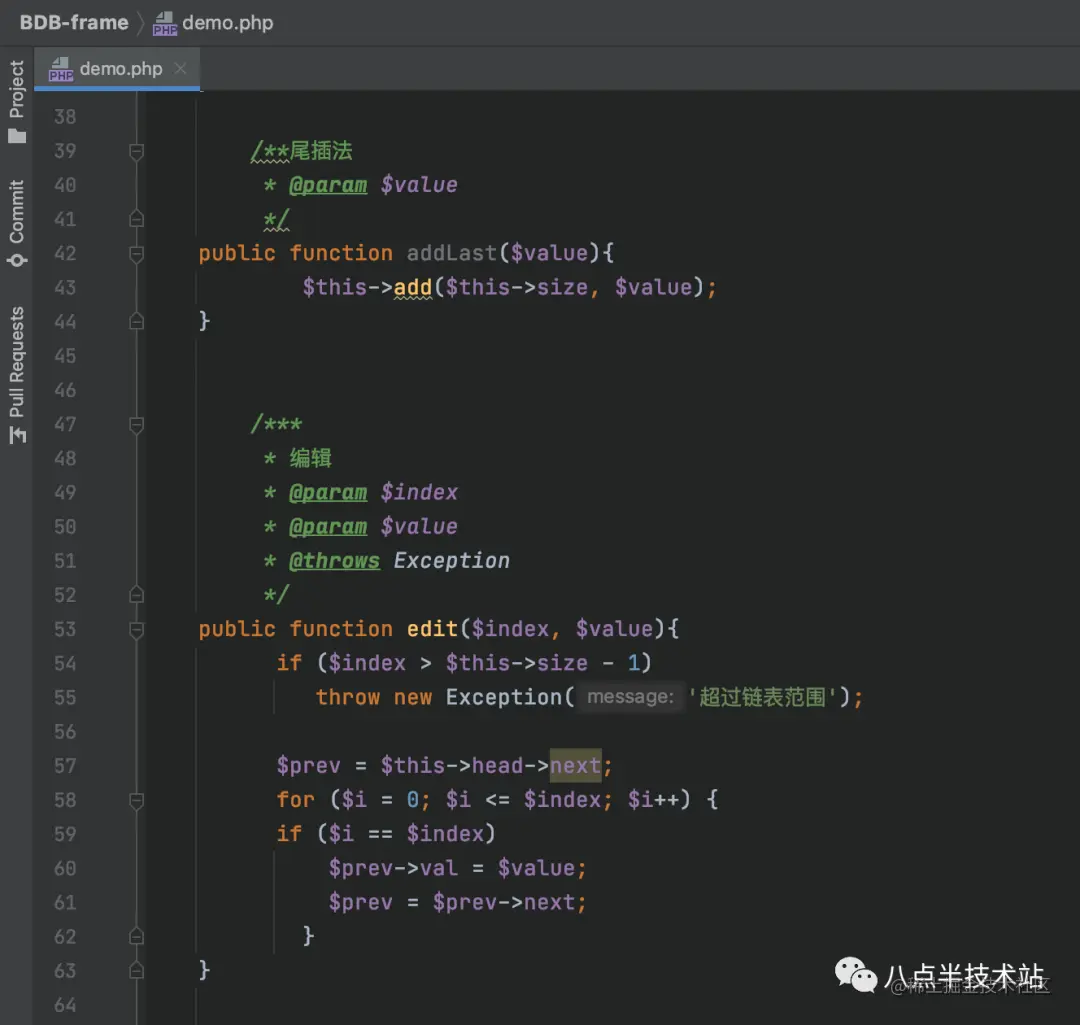
Task: Click the PHP file icon in breadcrumb
Action: click(x=165, y=23)
